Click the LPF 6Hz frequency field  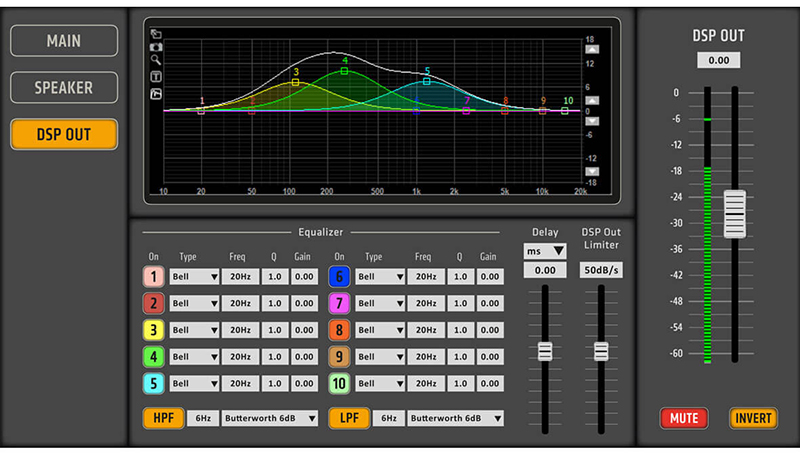pos(389,418)
